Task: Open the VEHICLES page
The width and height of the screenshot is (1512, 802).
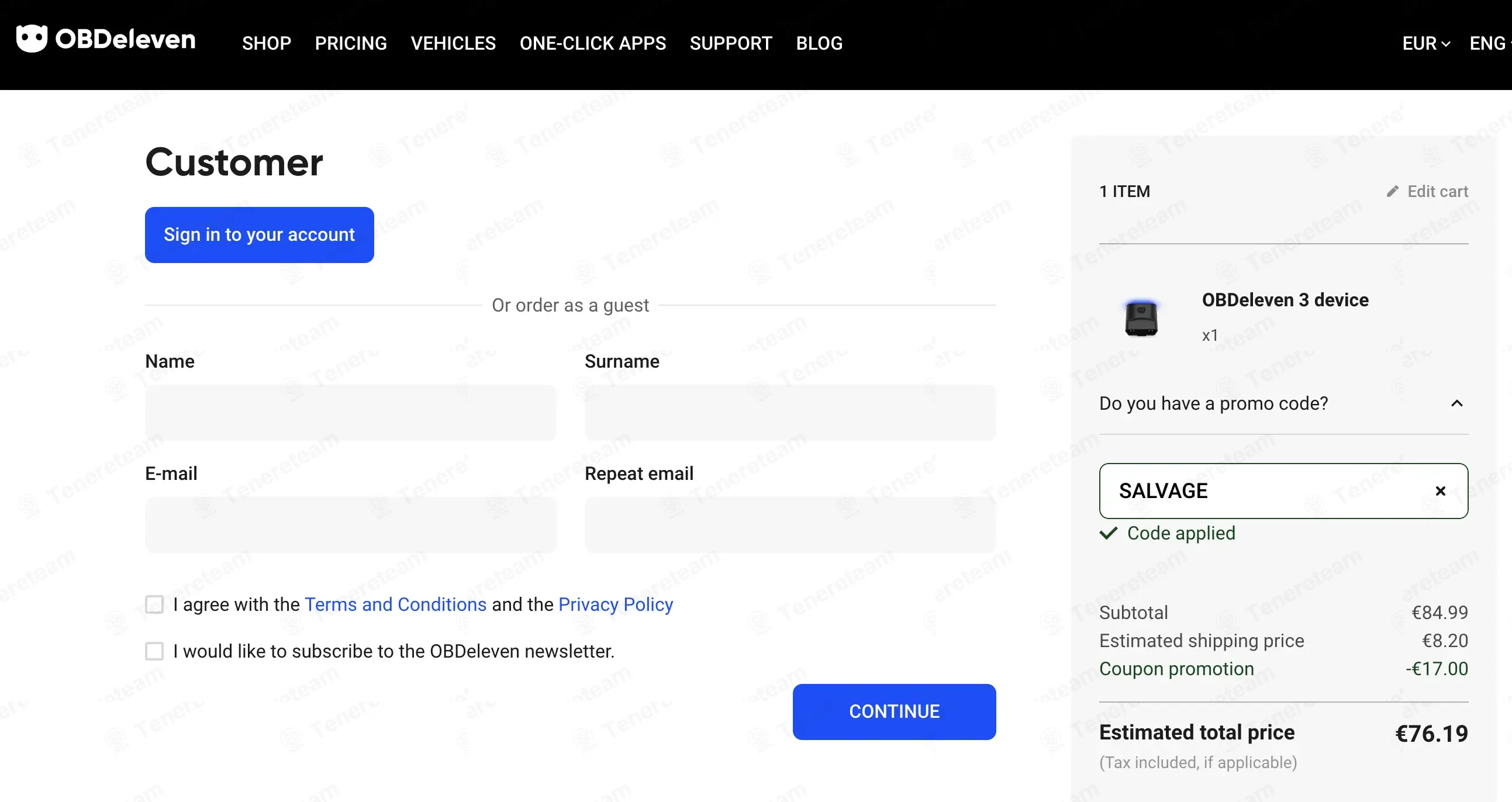Action: coord(453,43)
